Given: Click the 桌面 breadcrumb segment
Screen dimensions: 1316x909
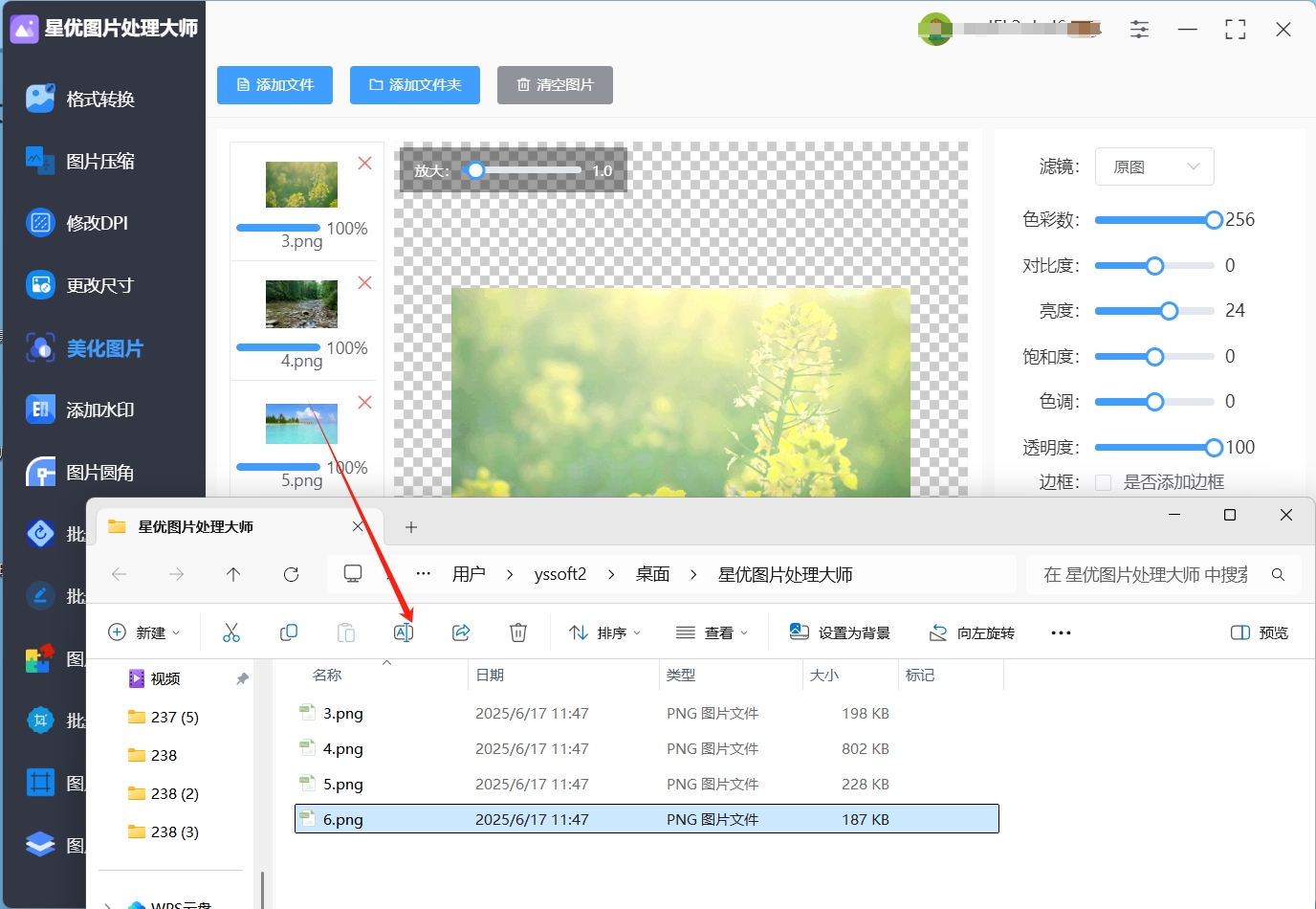Looking at the screenshot, I should pos(653,574).
